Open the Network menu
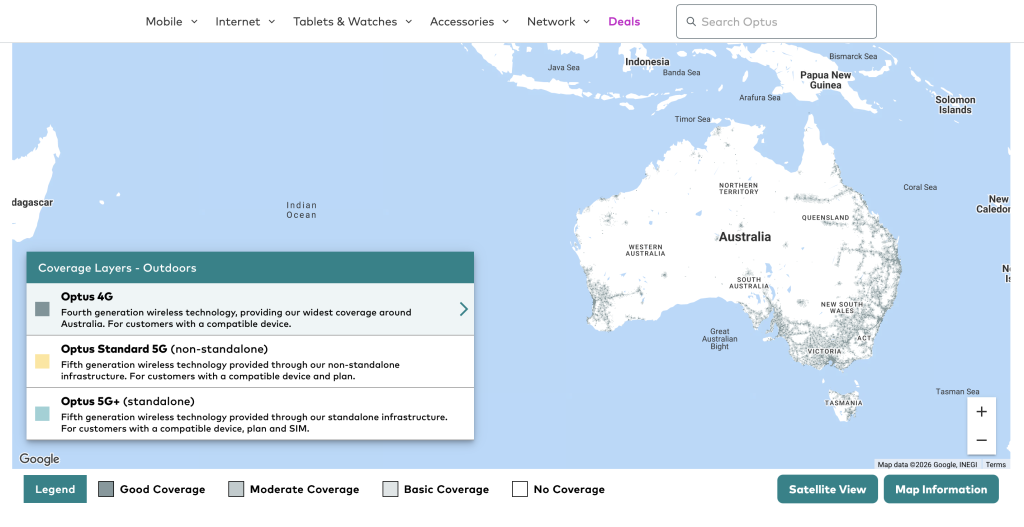This screenshot has height=527, width=1024. (551, 22)
